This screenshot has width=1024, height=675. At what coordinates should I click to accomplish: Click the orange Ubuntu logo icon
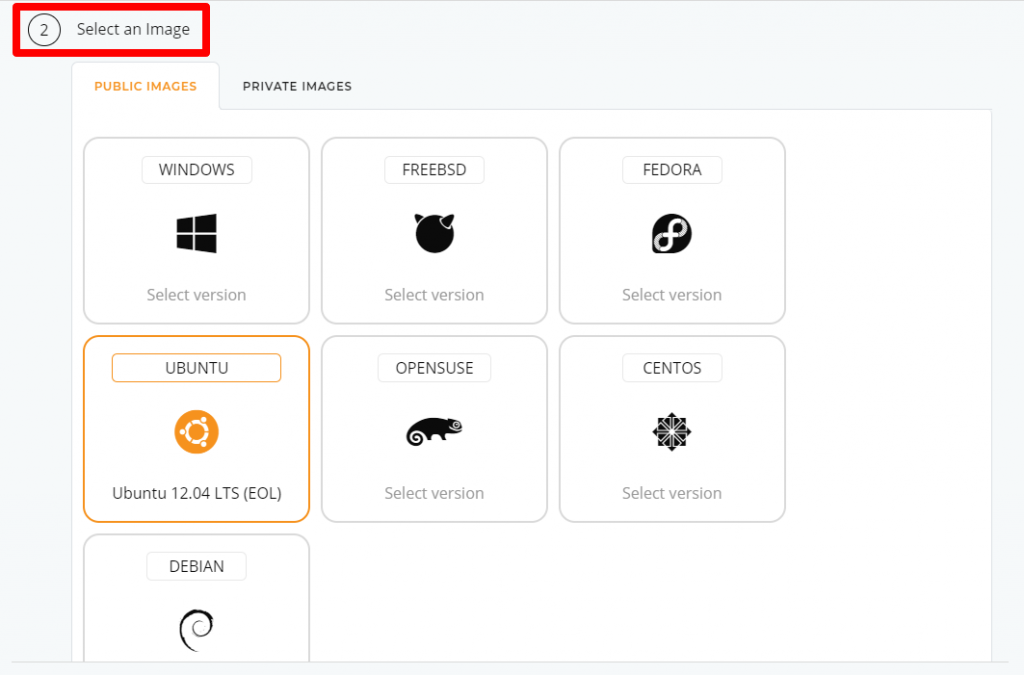point(197,432)
